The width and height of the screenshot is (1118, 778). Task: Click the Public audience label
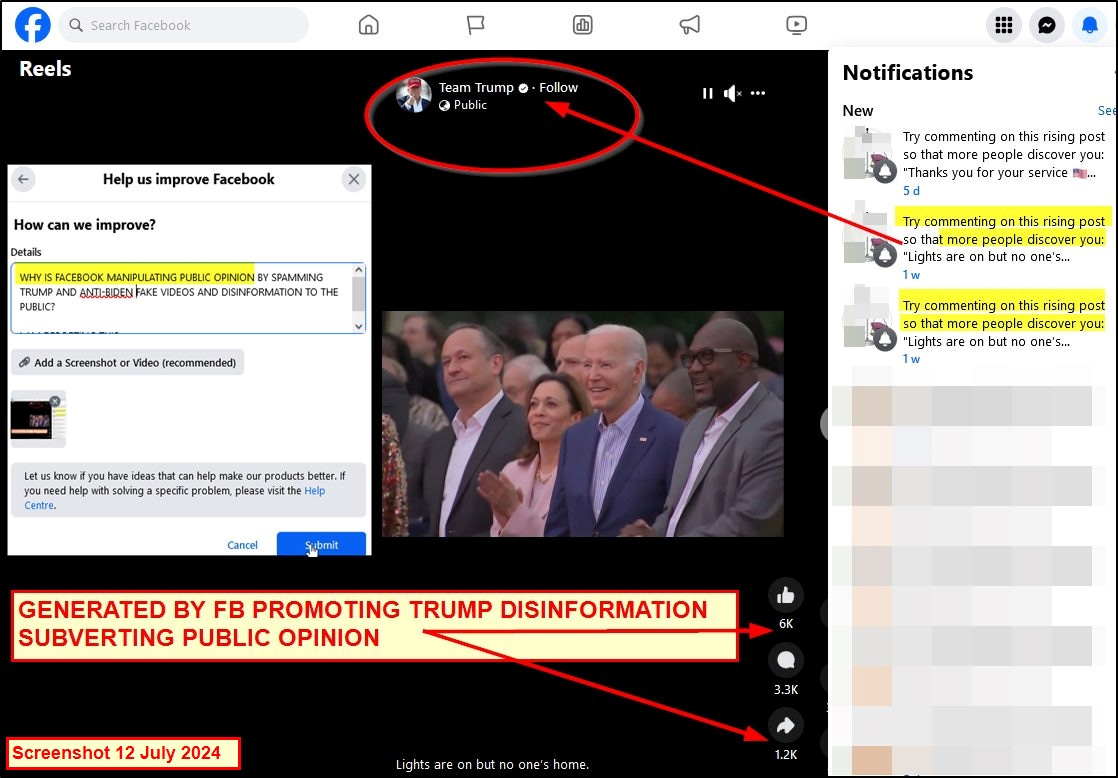tap(470, 105)
